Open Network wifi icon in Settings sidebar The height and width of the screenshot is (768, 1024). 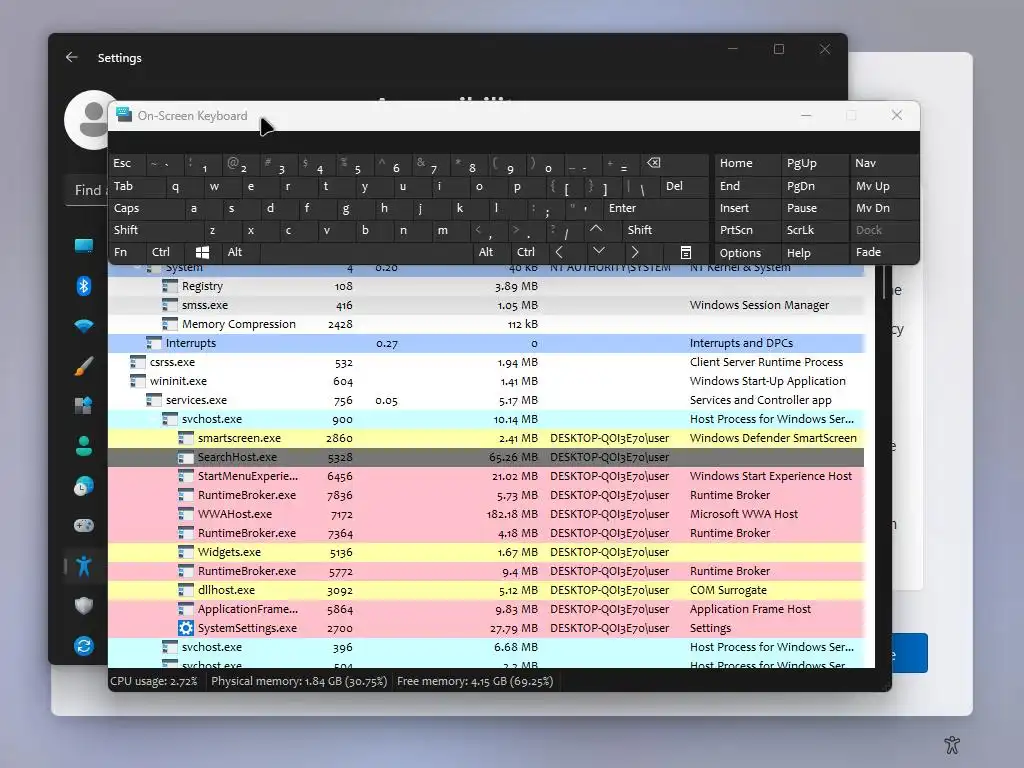coord(84,326)
